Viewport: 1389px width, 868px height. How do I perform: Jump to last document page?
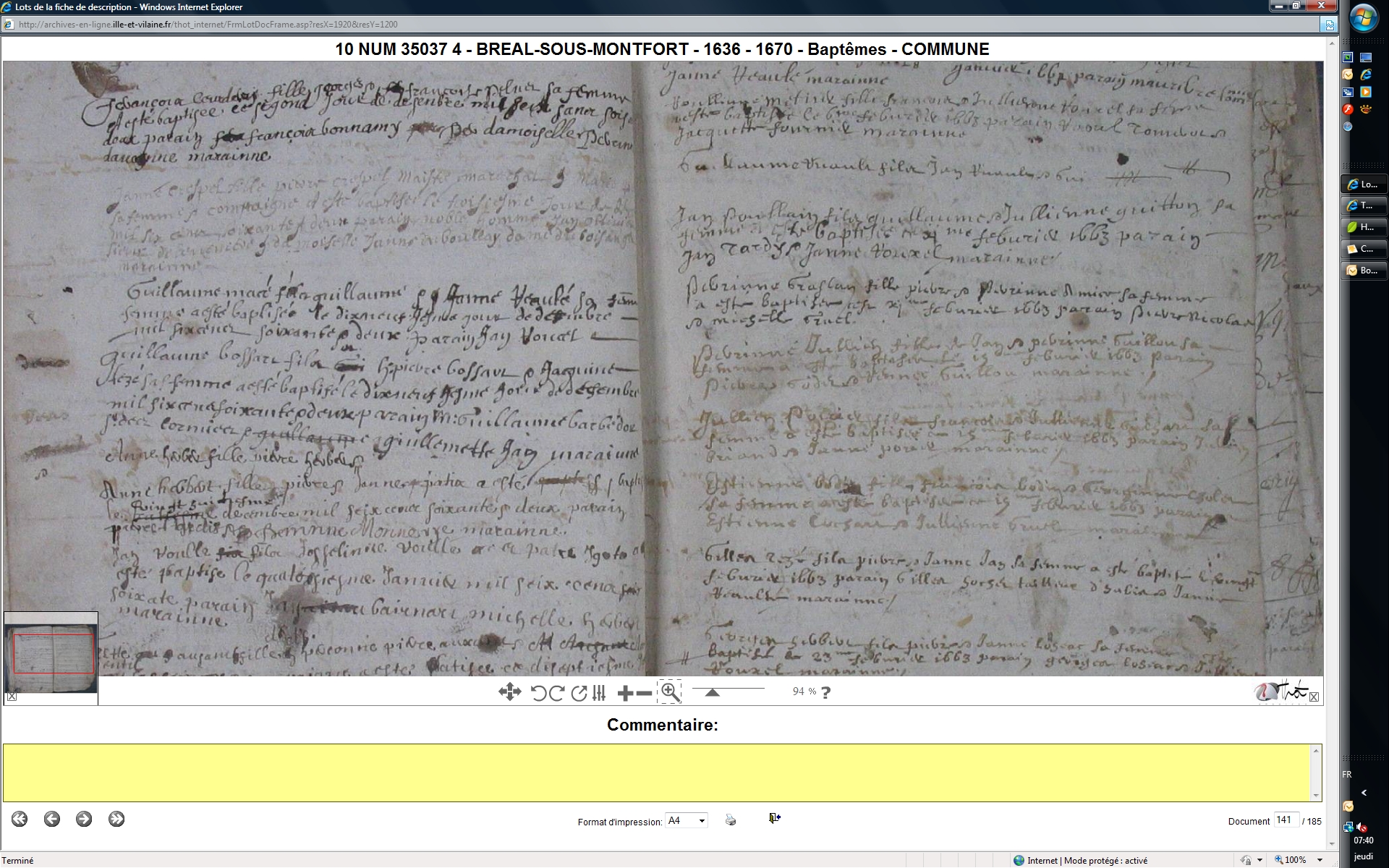(x=116, y=819)
